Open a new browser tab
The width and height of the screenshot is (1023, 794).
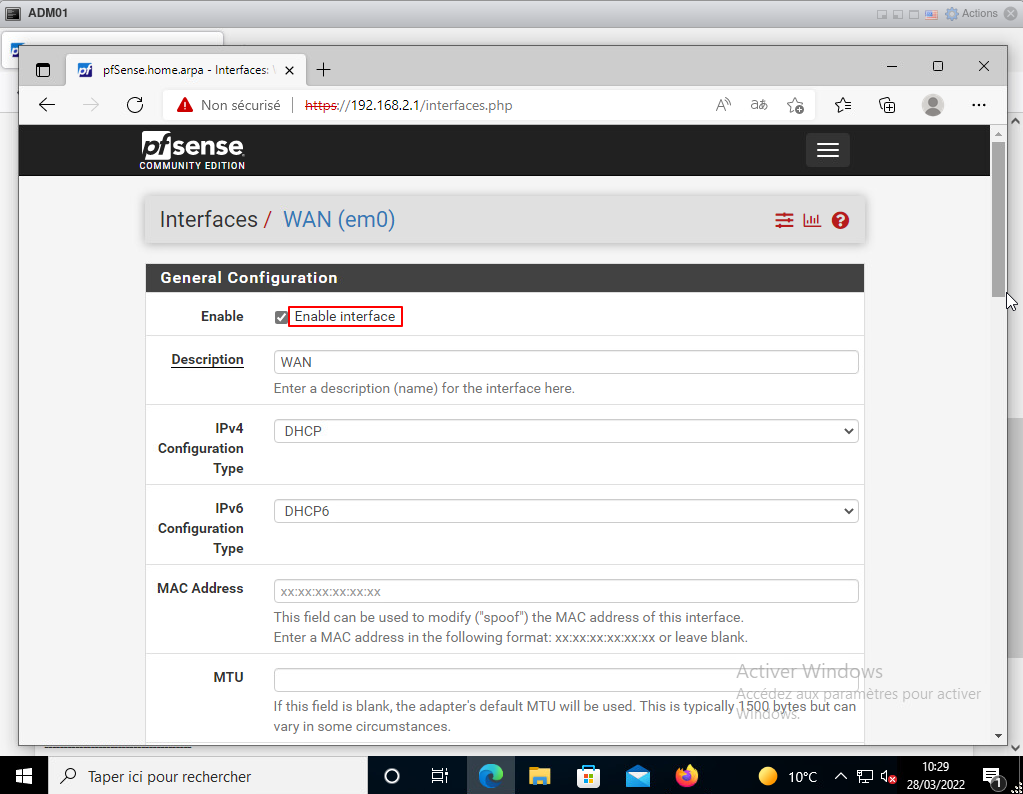(x=323, y=70)
